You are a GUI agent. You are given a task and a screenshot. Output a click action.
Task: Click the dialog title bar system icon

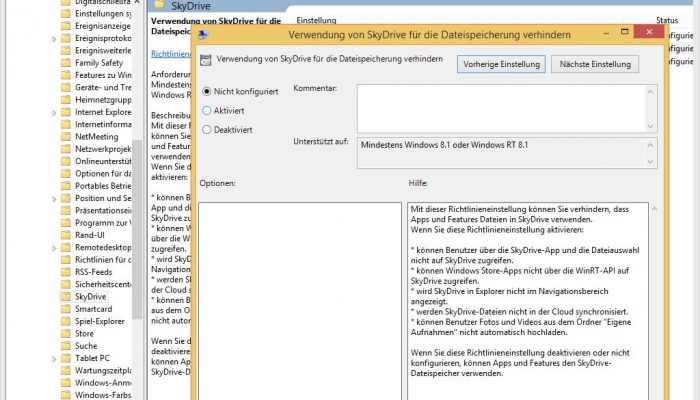pyautogui.click(x=203, y=34)
